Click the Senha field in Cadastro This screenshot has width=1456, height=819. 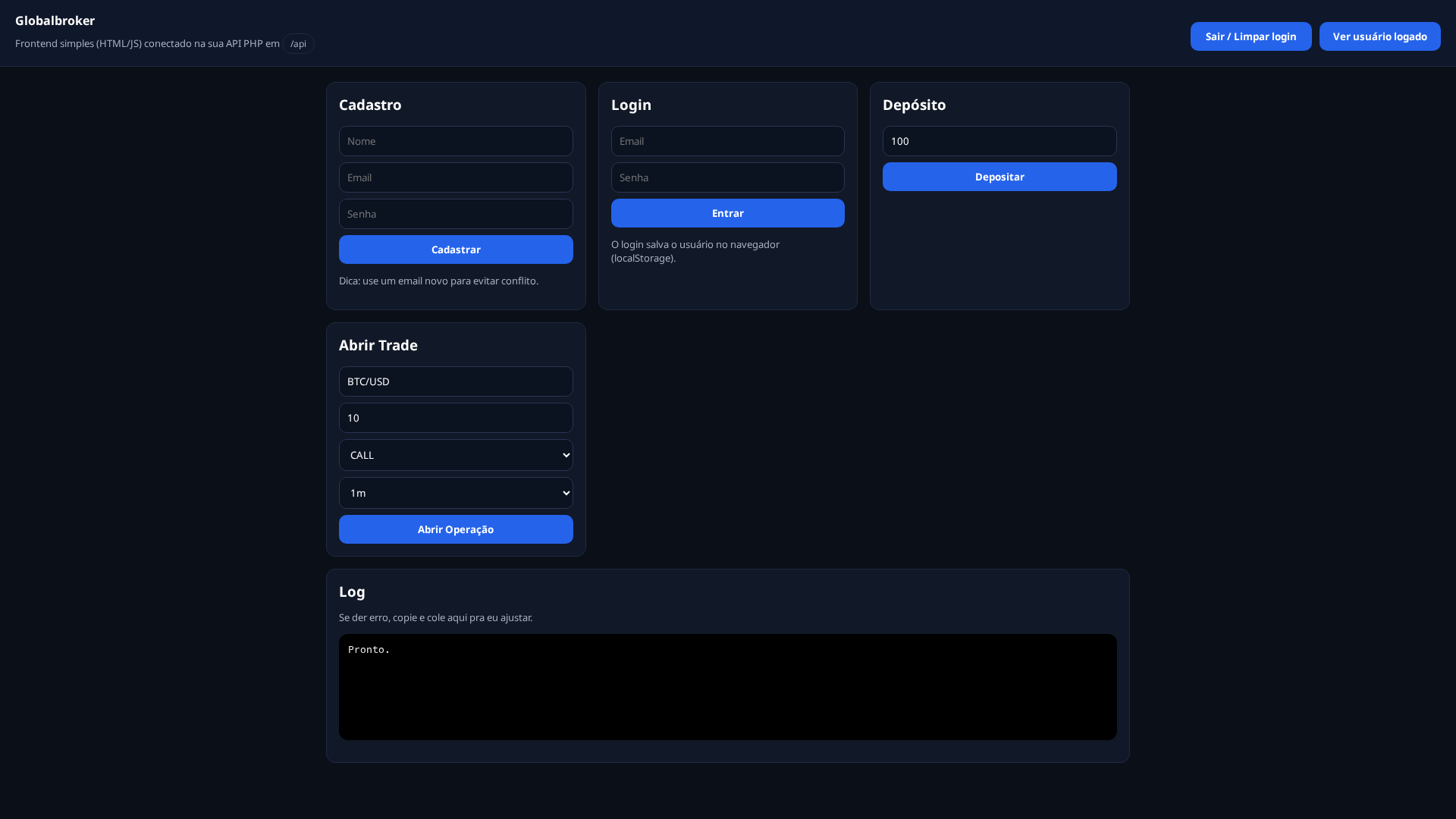coord(455,213)
